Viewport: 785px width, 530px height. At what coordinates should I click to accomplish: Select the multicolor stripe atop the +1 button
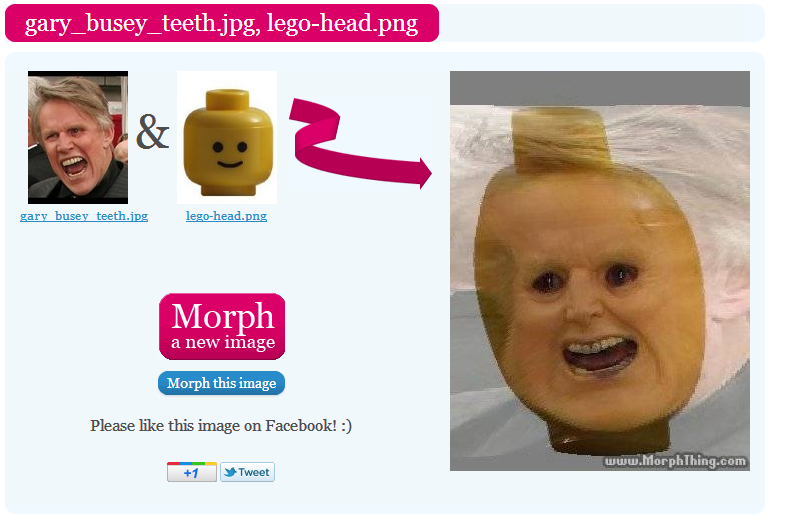[x=192, y=463]
